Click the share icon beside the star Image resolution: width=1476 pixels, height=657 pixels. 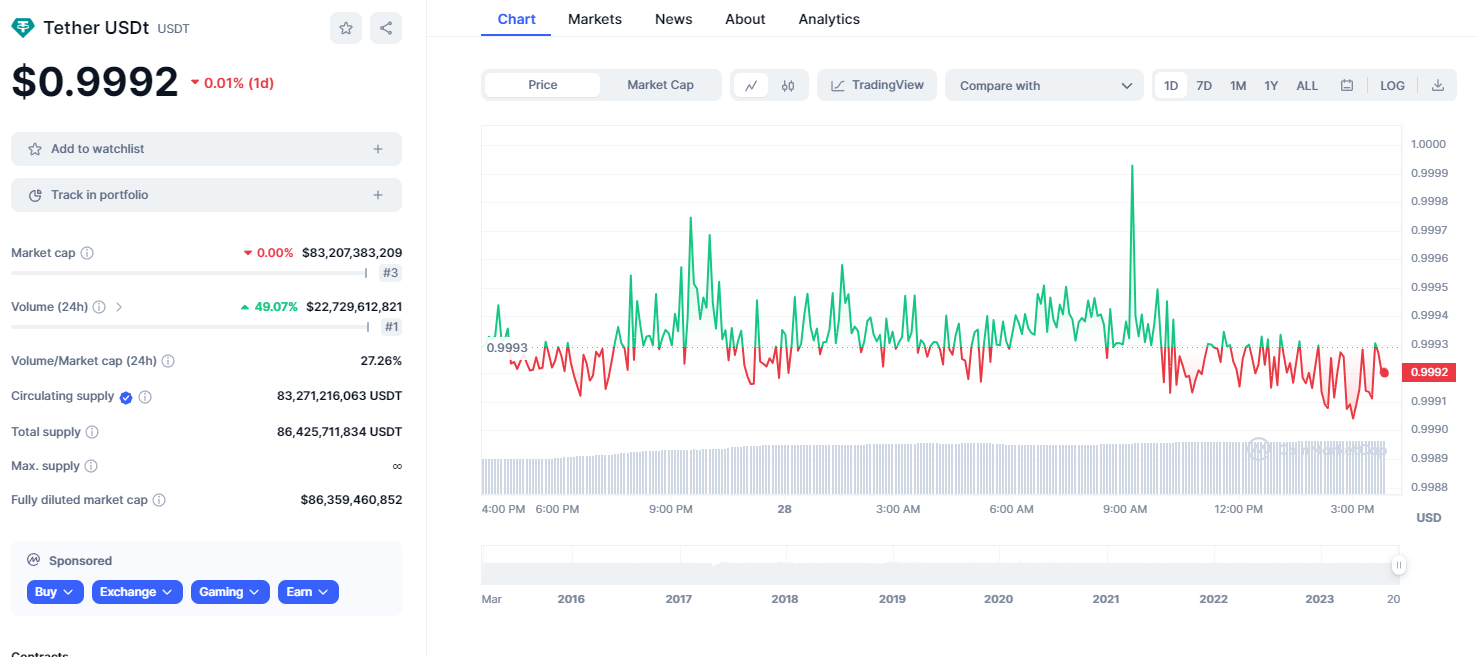click(x=386, y=28)
